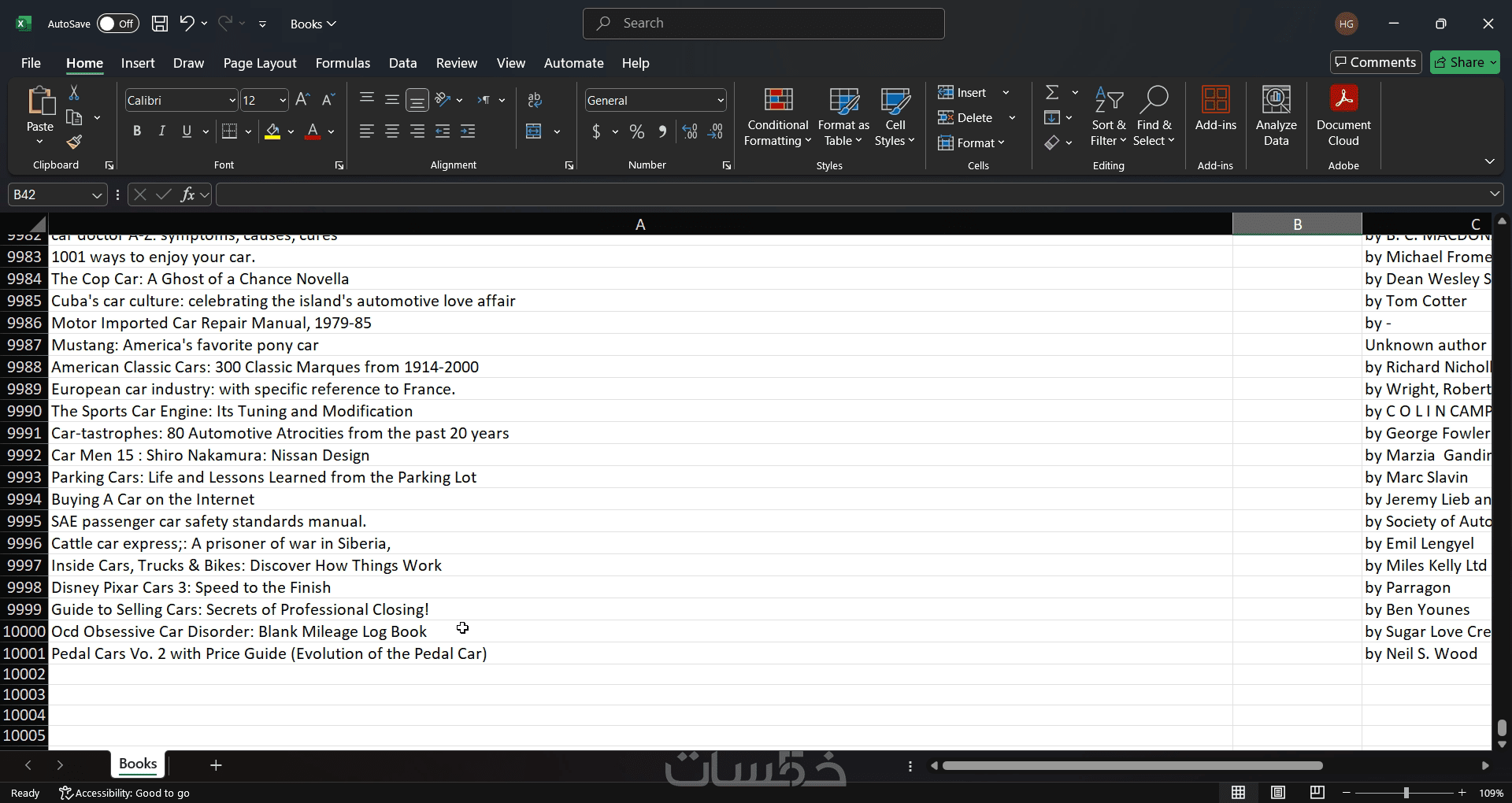Decrease indent of cell contents
1512x803 pixels.
[443, 131]
